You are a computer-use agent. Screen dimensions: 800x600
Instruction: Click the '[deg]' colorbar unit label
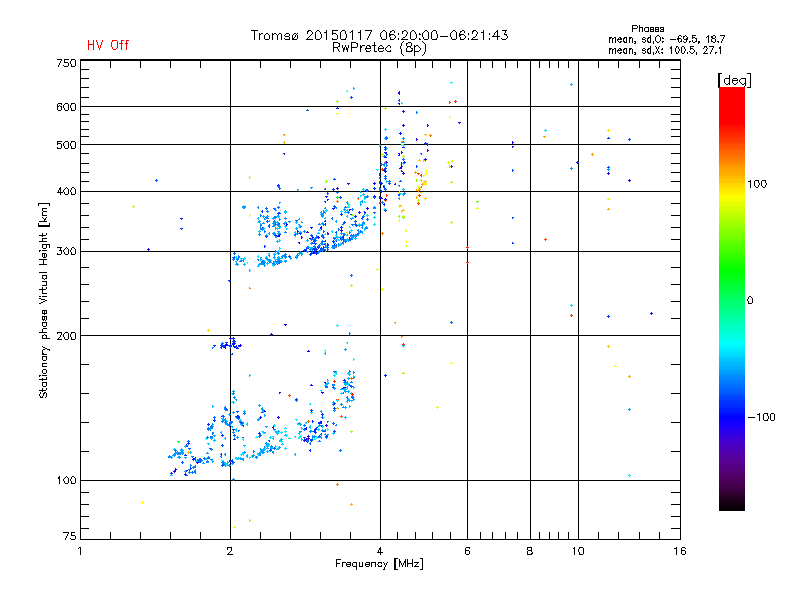tap(734, 80)
